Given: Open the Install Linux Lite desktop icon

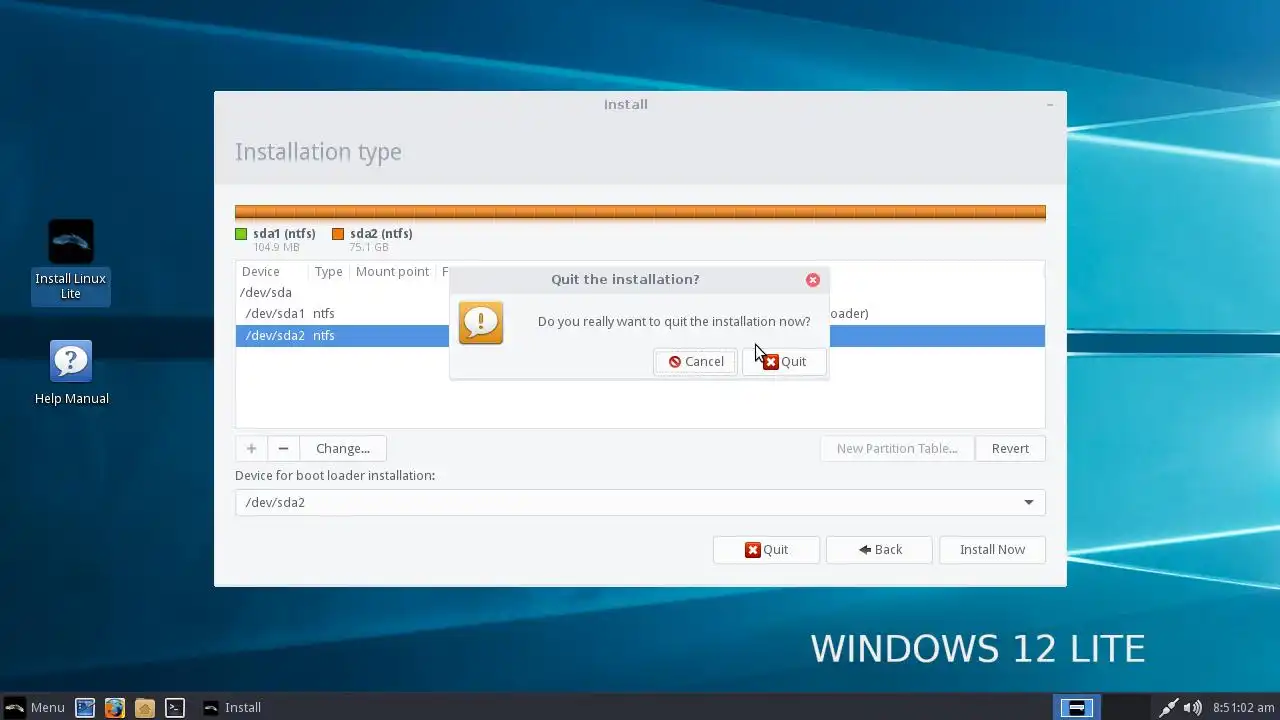Looking at the screenshot, I should click(71, 262).
